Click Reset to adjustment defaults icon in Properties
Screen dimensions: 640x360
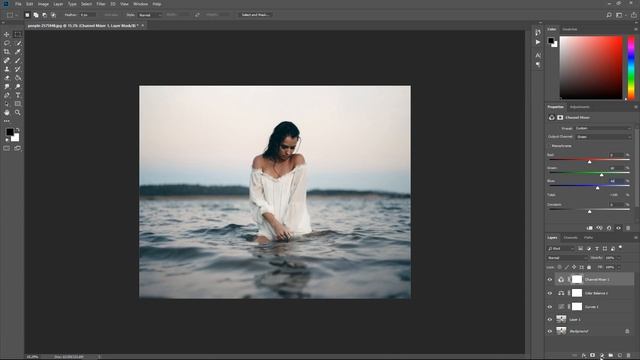[609, 228]
